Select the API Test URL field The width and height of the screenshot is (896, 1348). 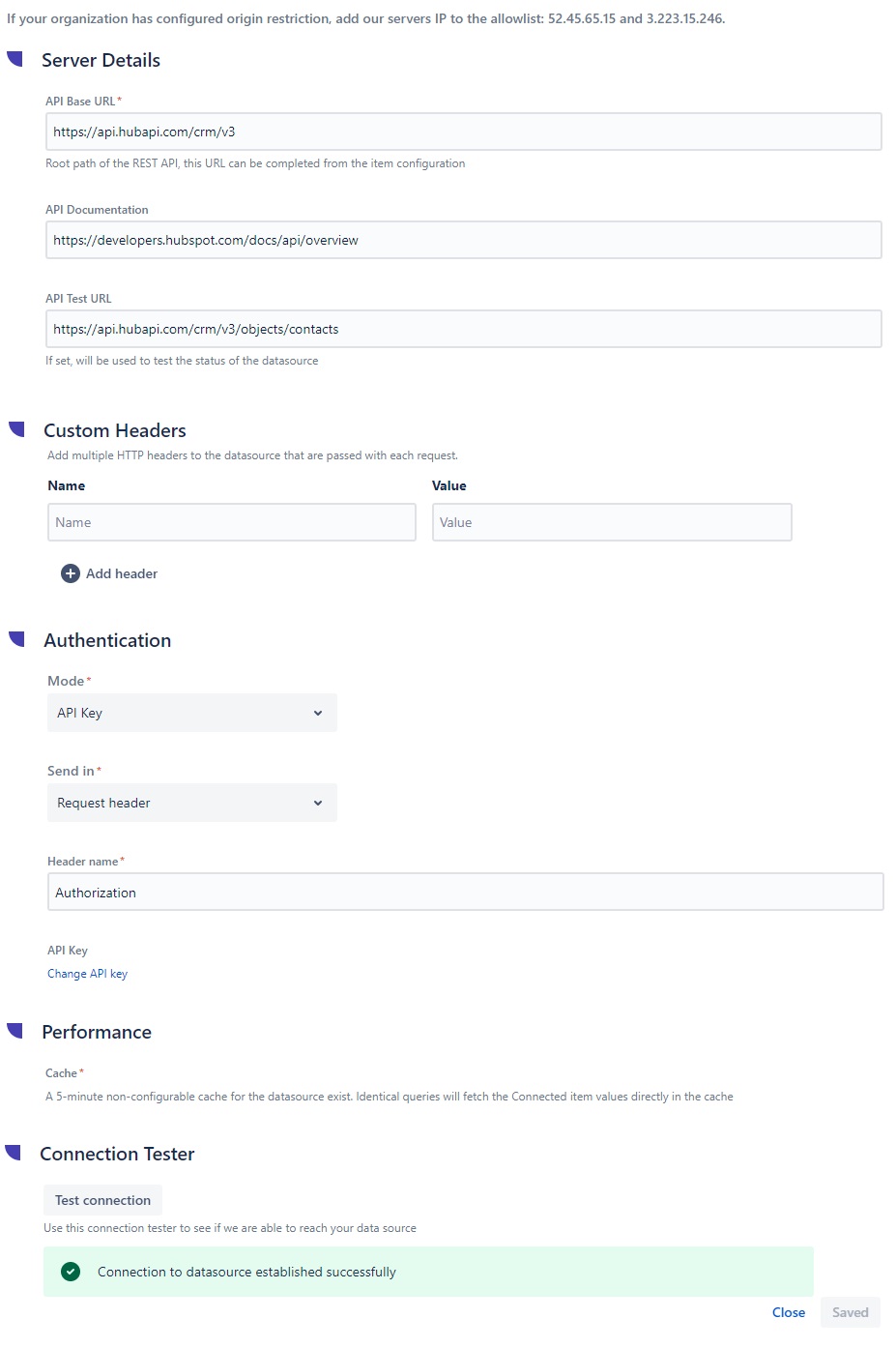point(463,329)
